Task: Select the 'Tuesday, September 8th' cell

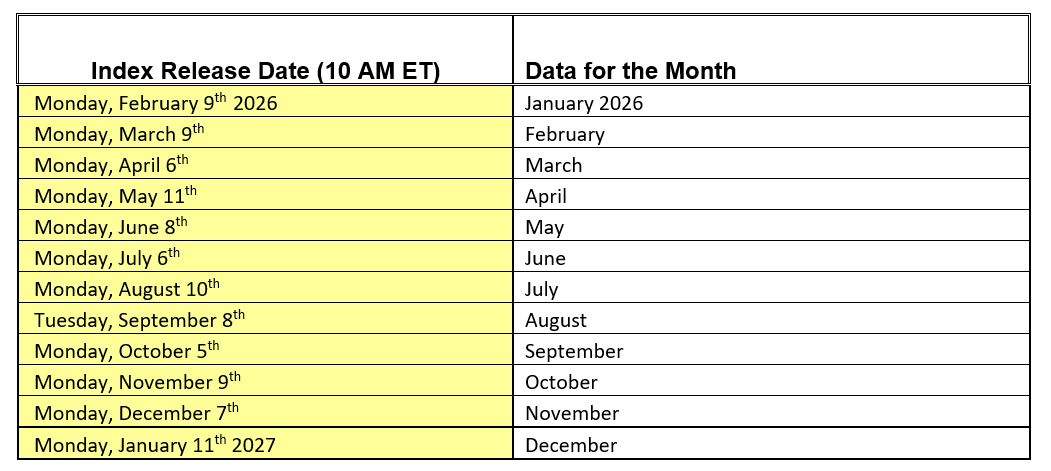Action: coord(139,320)
